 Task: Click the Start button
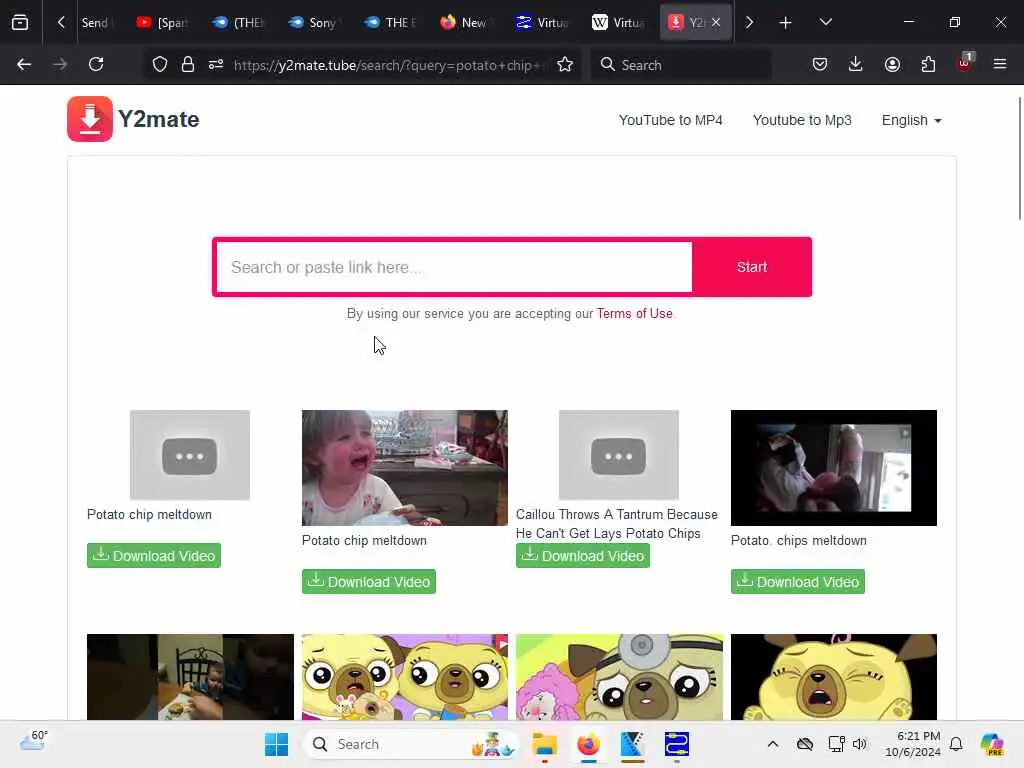pyautogui.click(x=752, y=267)
